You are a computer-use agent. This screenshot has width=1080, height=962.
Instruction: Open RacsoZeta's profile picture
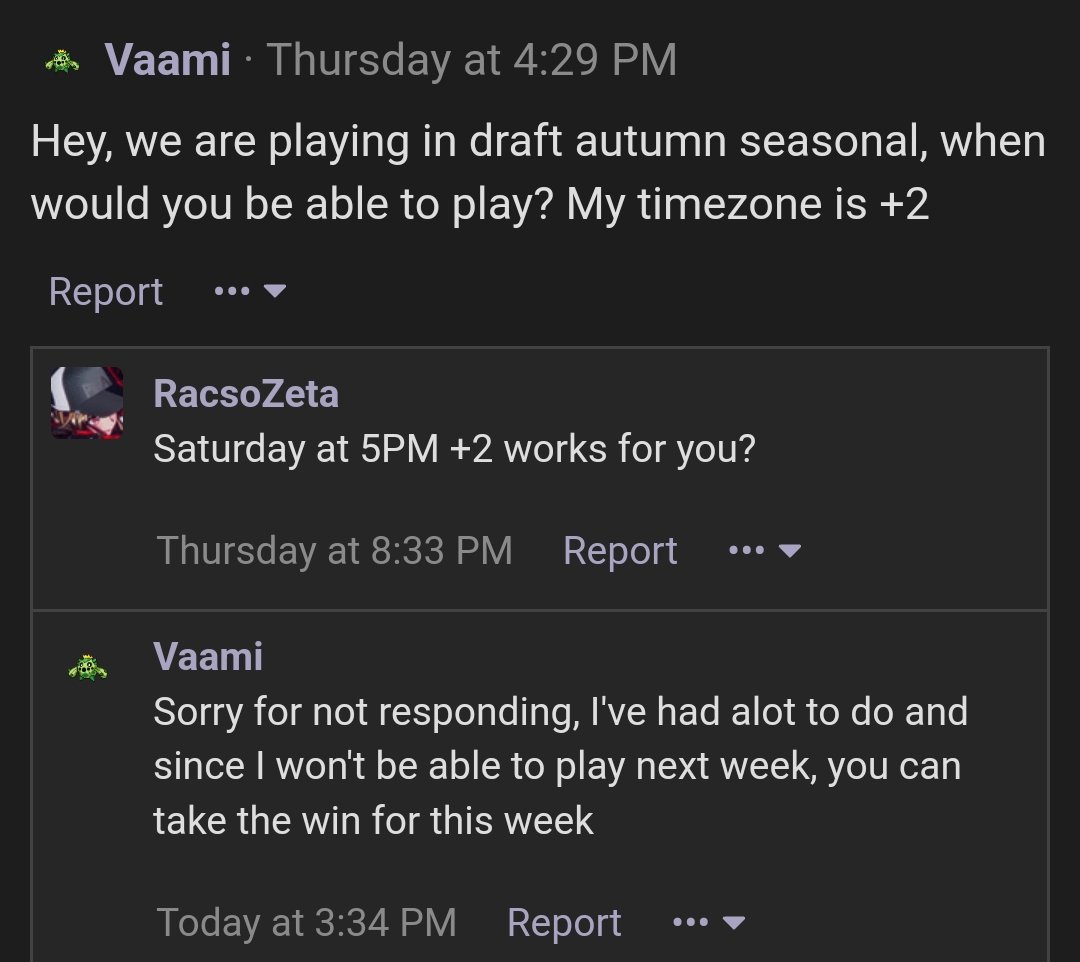point(87,402)
